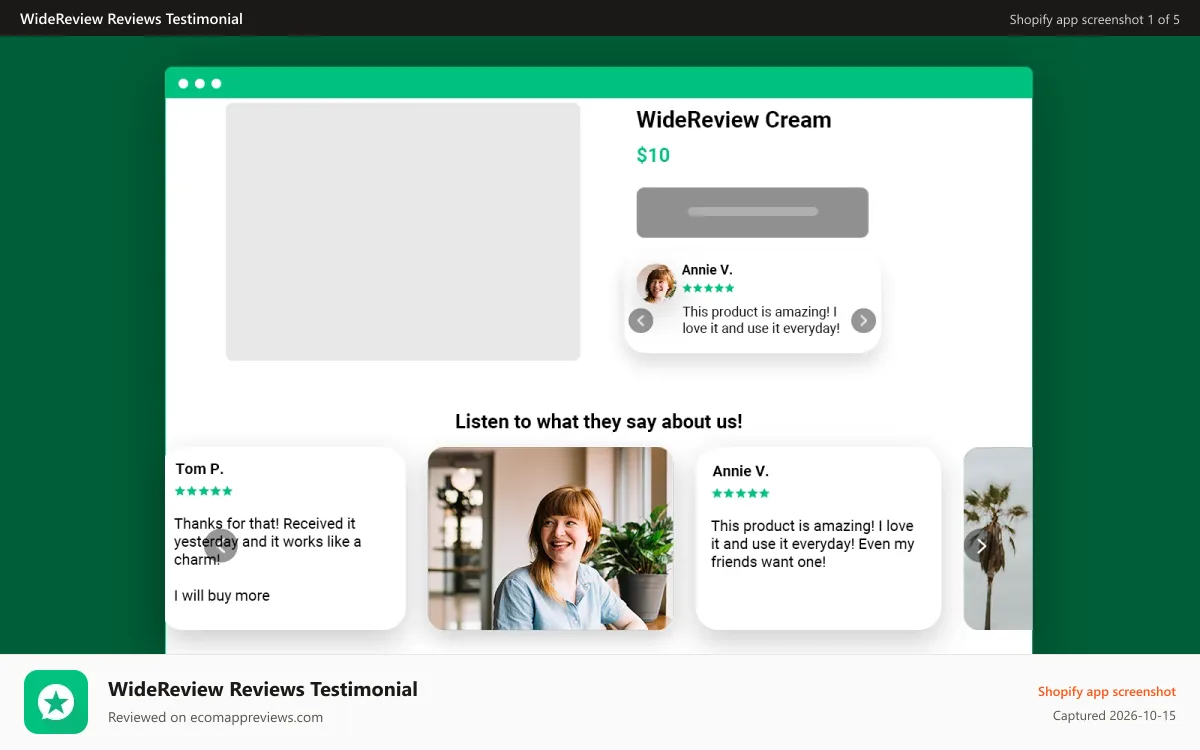The height and width of the screenshot is (750, 1200).
Task: Open the smiling woman photo in carousel
Action: click(x=550, y=538)
